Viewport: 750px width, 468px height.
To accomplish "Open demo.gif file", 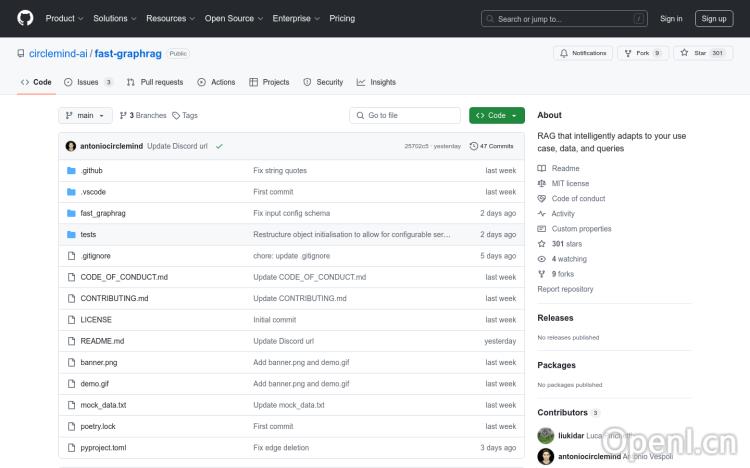I will pyautogui.click(x=95, y=384).
